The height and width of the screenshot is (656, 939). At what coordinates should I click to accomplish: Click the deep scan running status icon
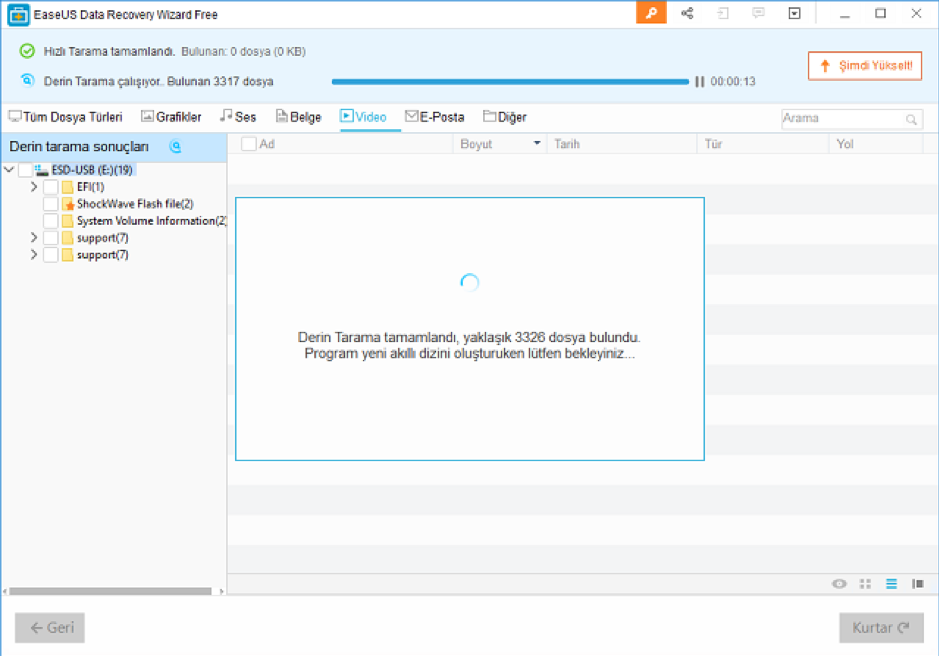coord(27,80)
